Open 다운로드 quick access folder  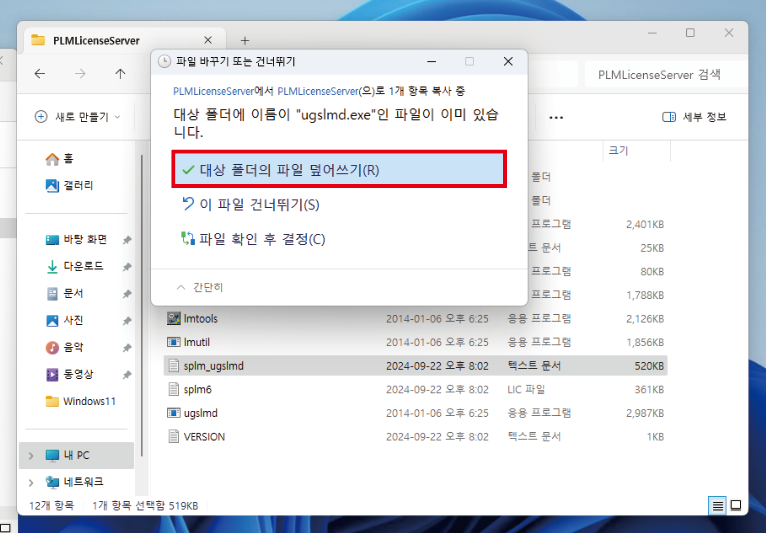[x=74, y=266]
